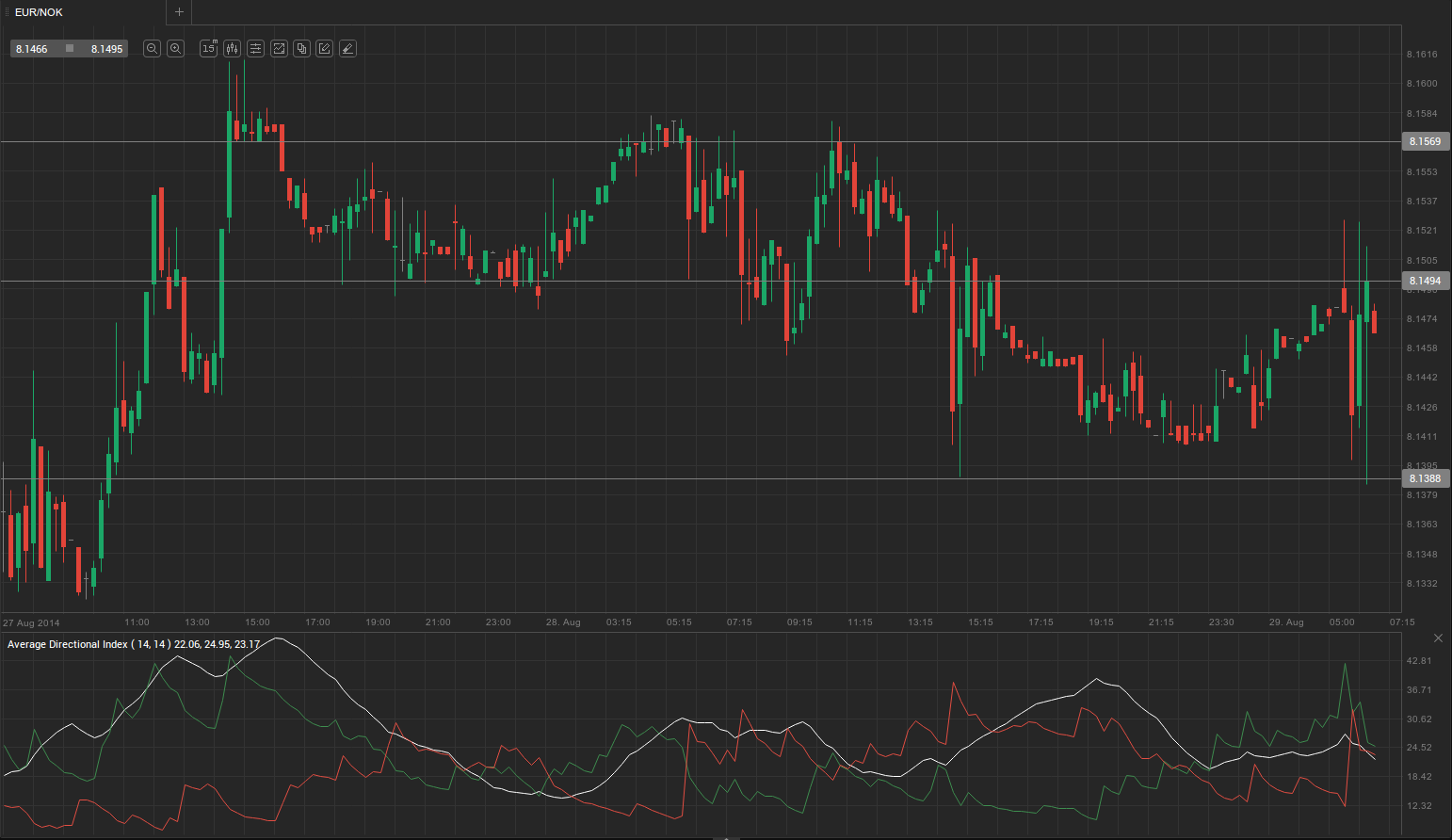1452x840 pixels.
Task: Switch to the EUR/NOK tab
Action: (38, 12)
